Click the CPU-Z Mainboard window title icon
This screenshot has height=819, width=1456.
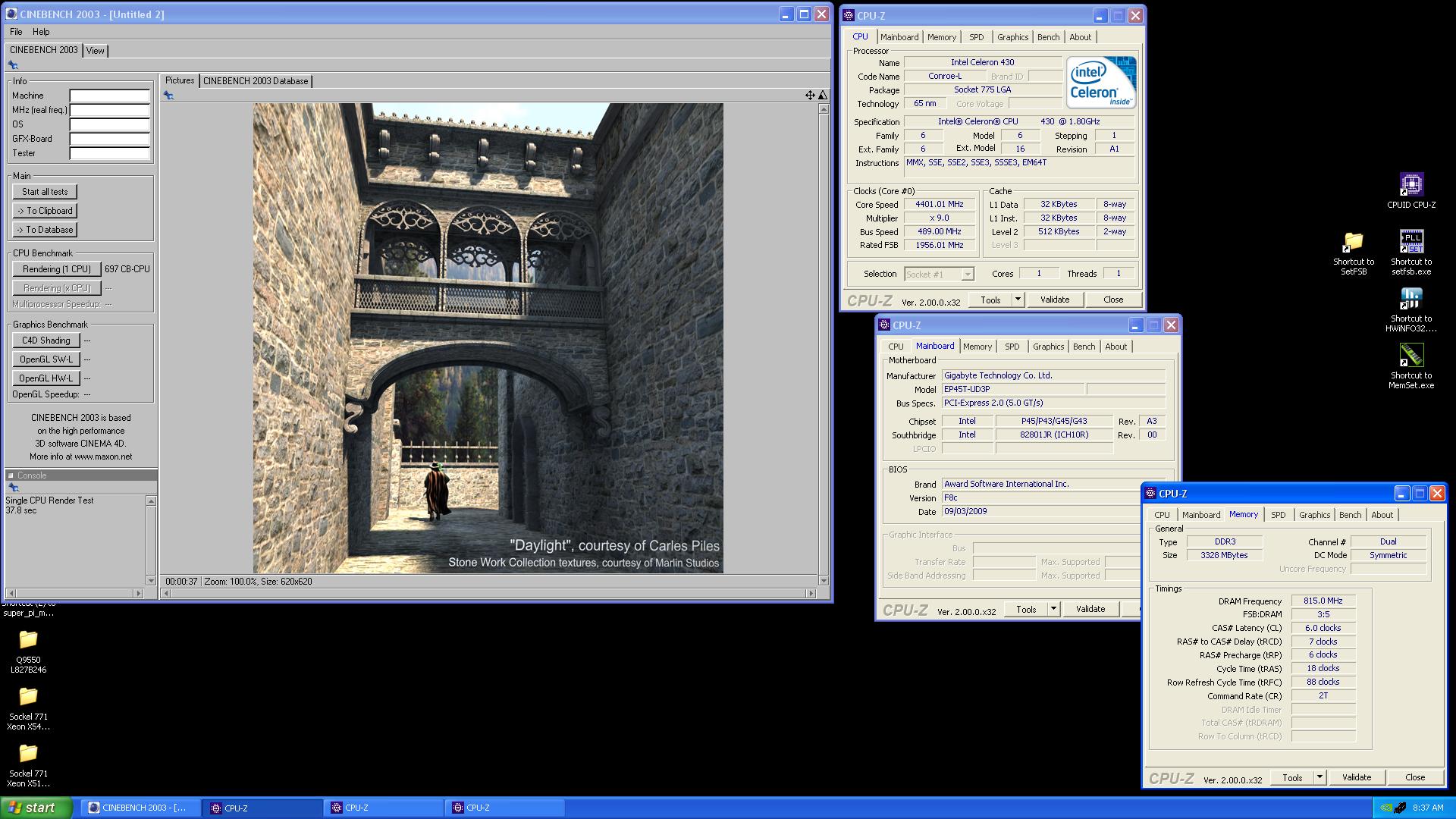click(884, 325)
